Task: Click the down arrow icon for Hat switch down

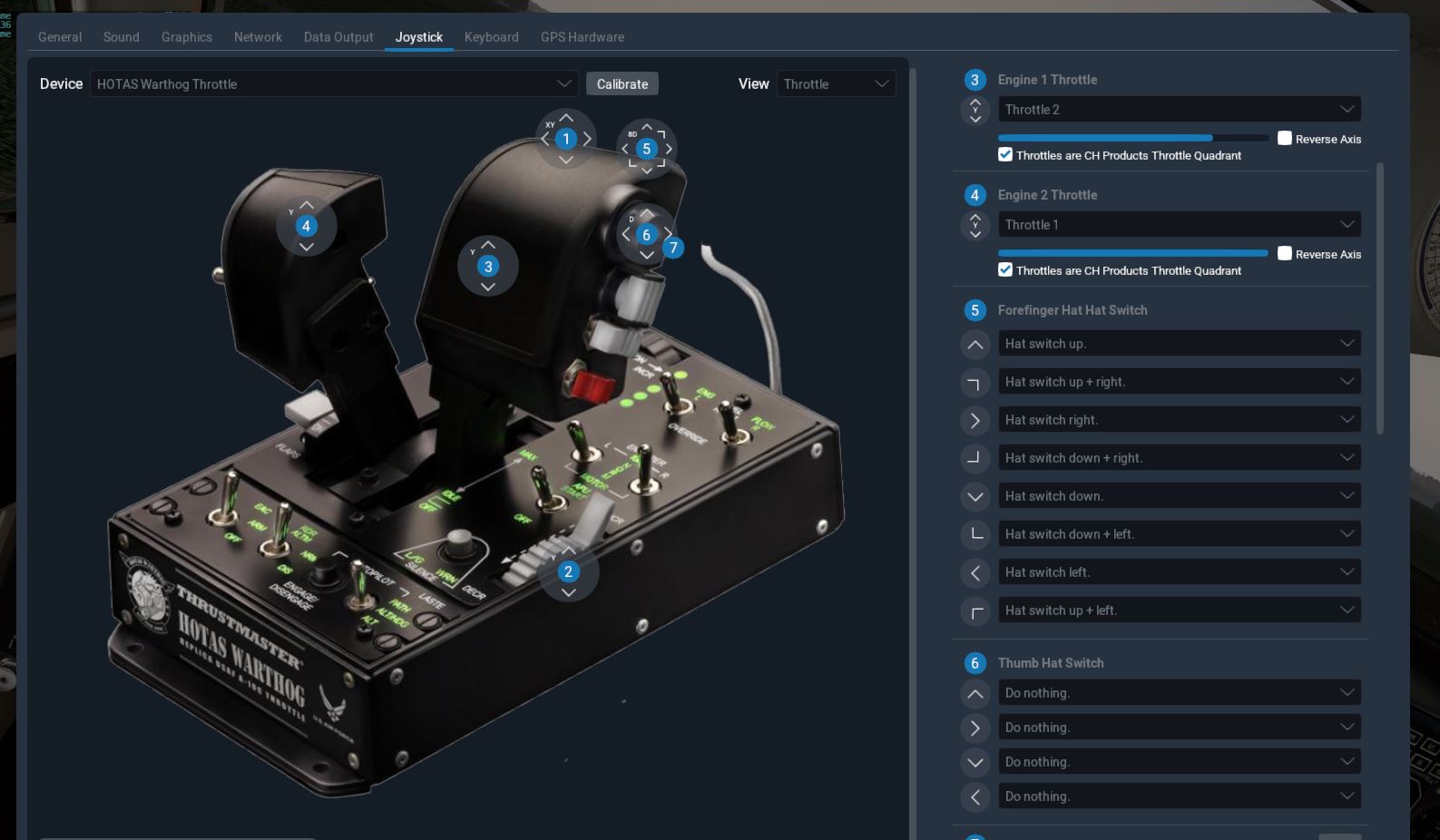Action: pyautogui.click(x=975, y=496)
